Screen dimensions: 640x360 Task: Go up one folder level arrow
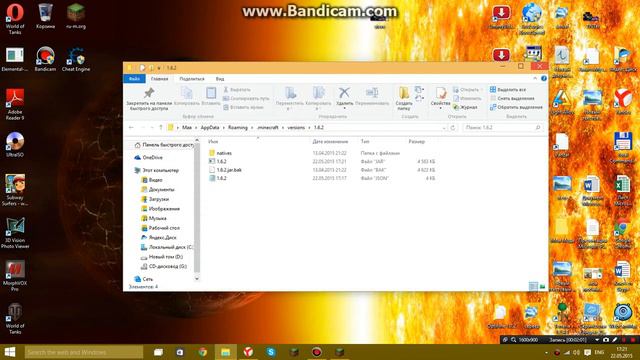click(x=161, y=128)
